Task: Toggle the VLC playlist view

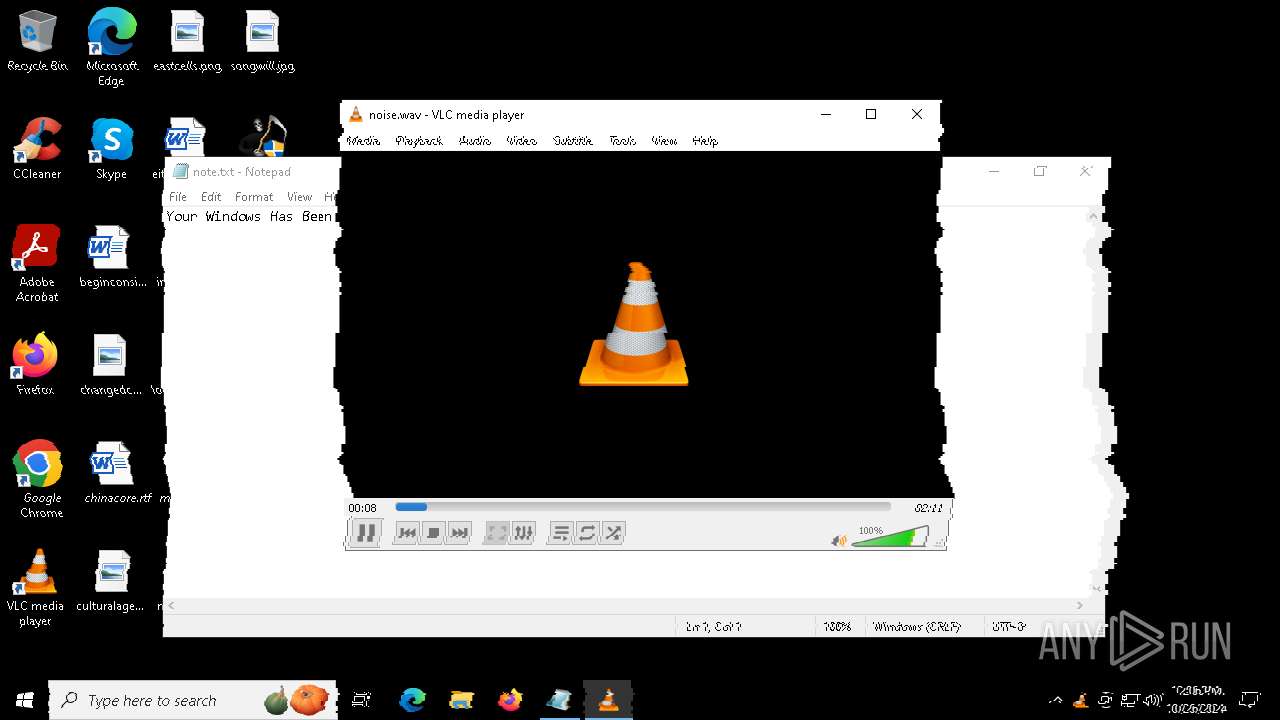Action: (561, 533)
